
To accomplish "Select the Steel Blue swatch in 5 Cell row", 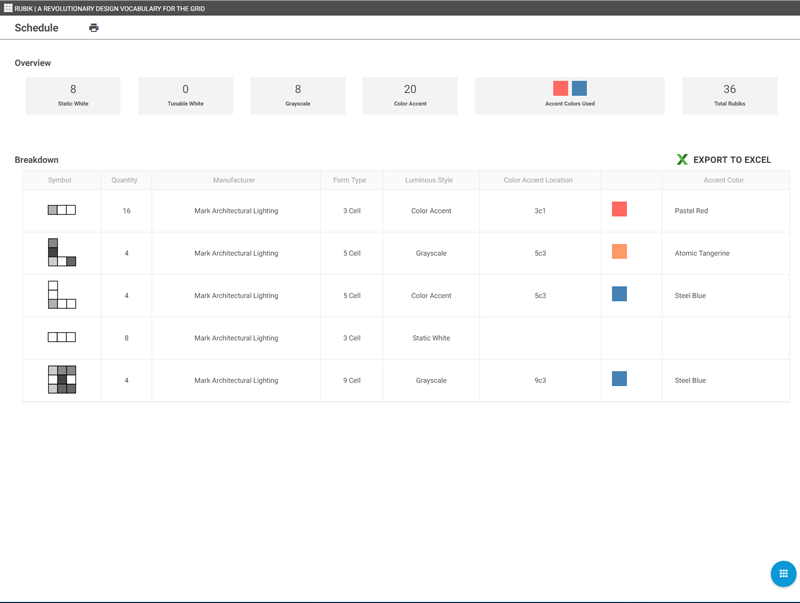I will (619, 294).
